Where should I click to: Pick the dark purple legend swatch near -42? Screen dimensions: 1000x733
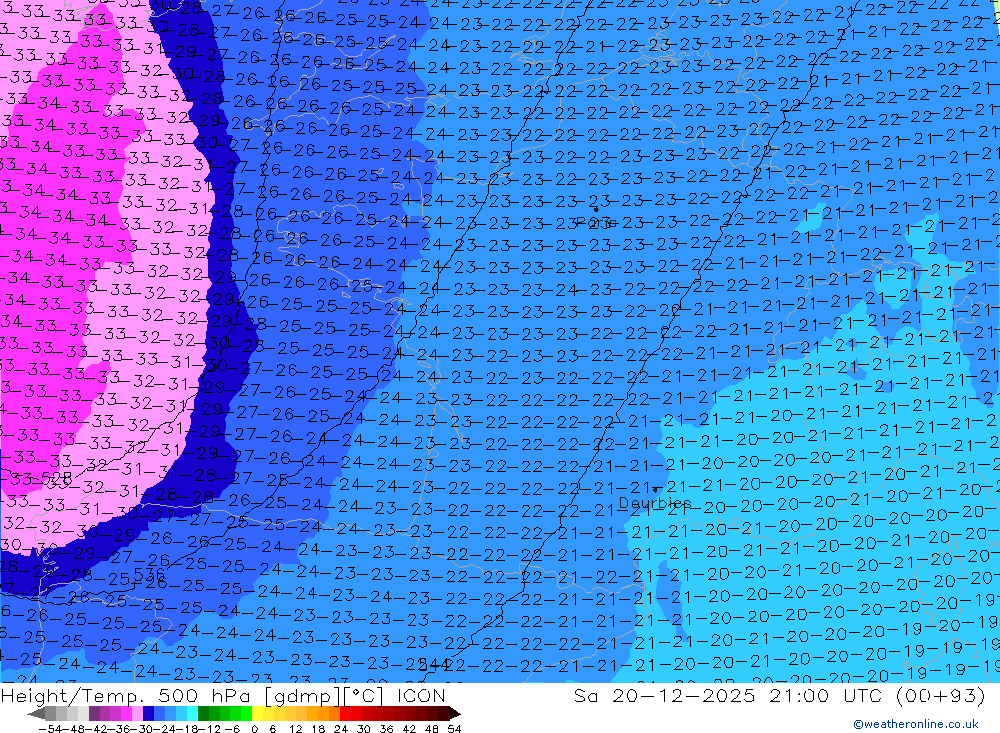coord(94,714)
